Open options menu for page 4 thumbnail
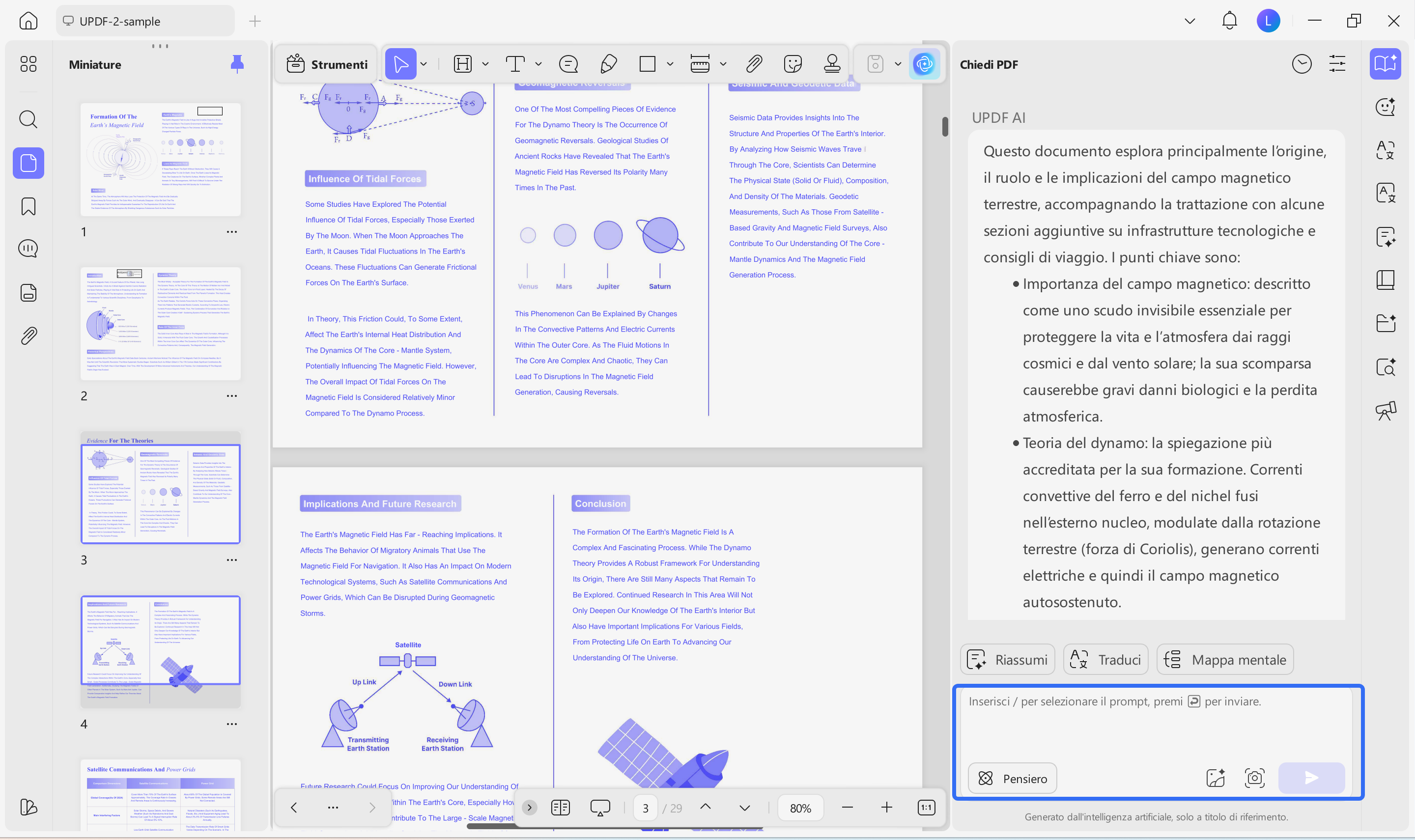Viewport: 1415px width, 840px height. (x=231, y=724)
